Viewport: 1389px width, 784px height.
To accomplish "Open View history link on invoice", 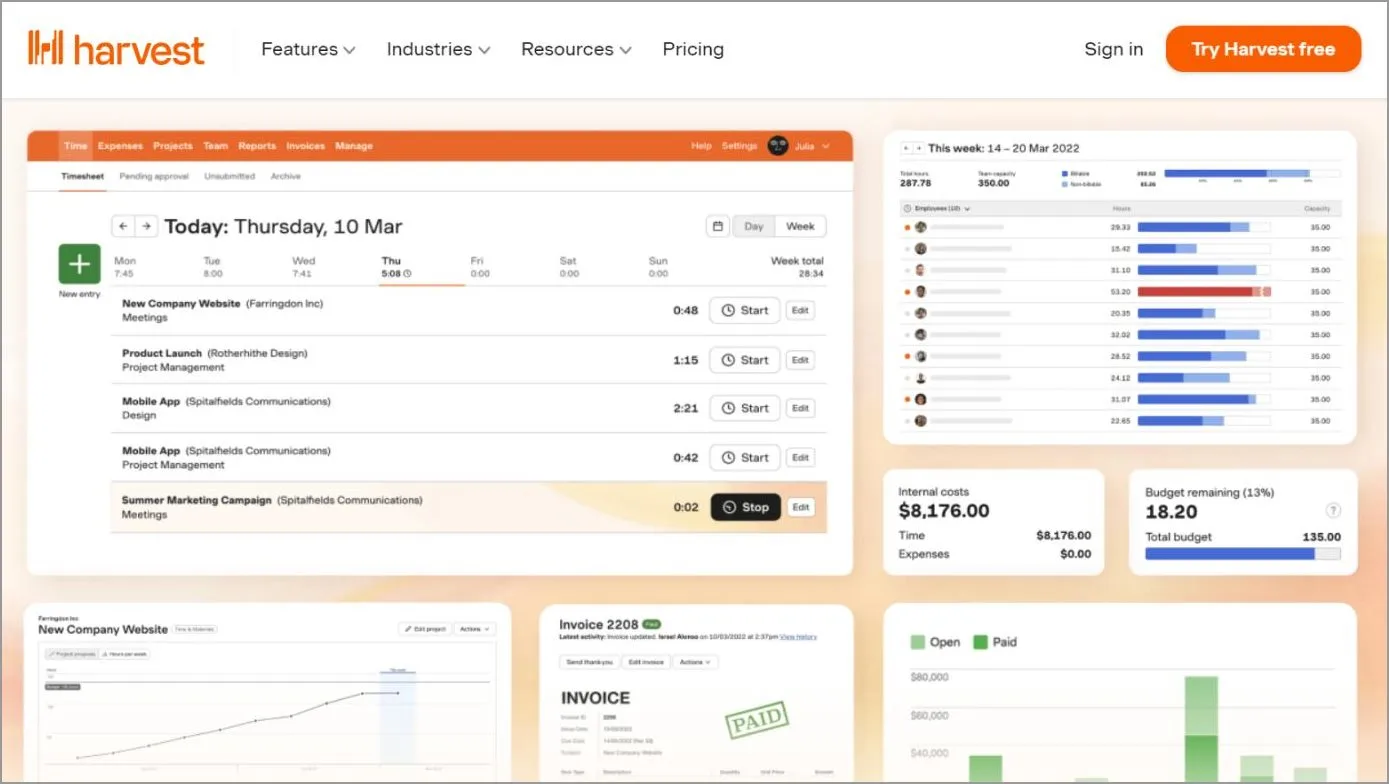I will click(798, 637).
